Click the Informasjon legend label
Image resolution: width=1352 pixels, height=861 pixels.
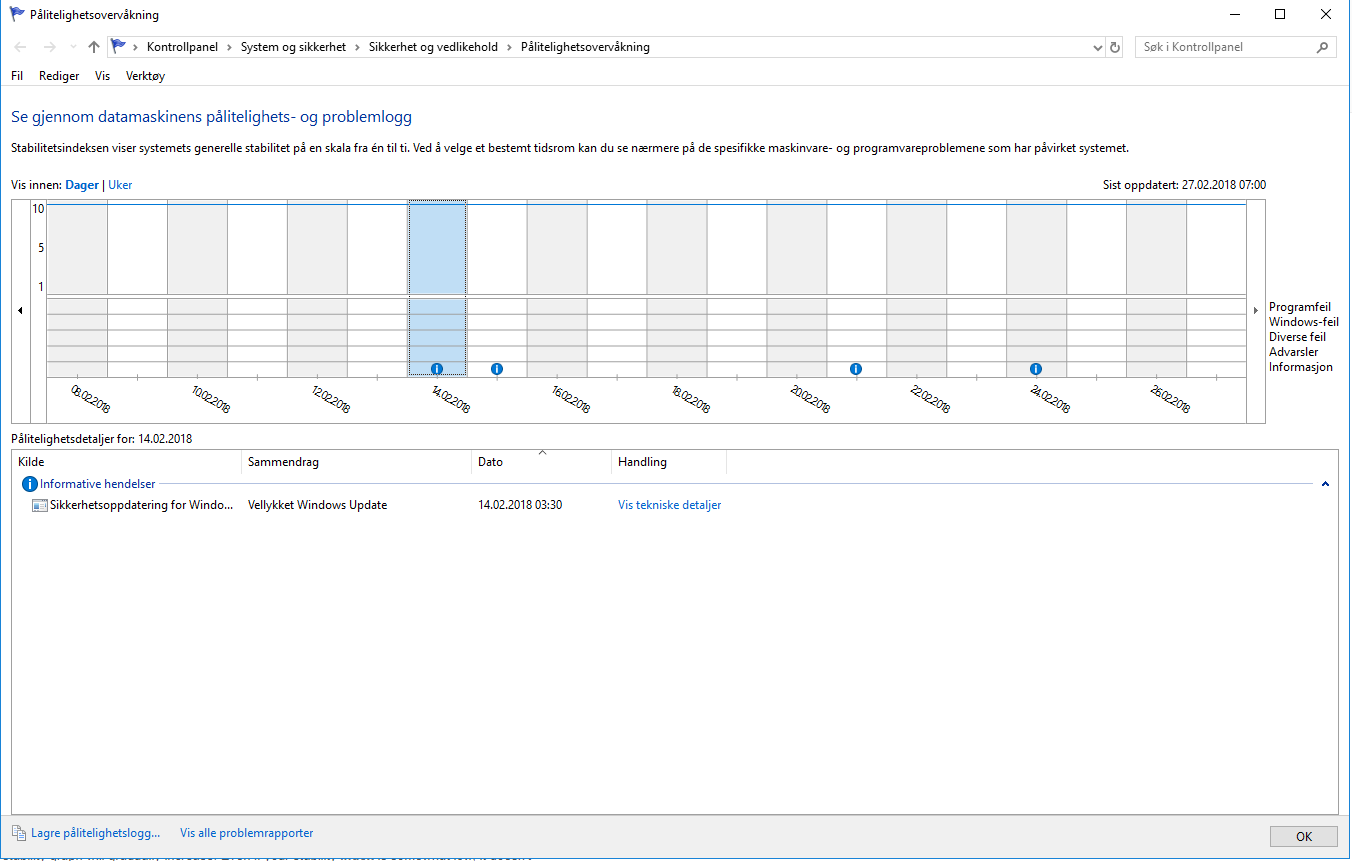pos(1301,368)
